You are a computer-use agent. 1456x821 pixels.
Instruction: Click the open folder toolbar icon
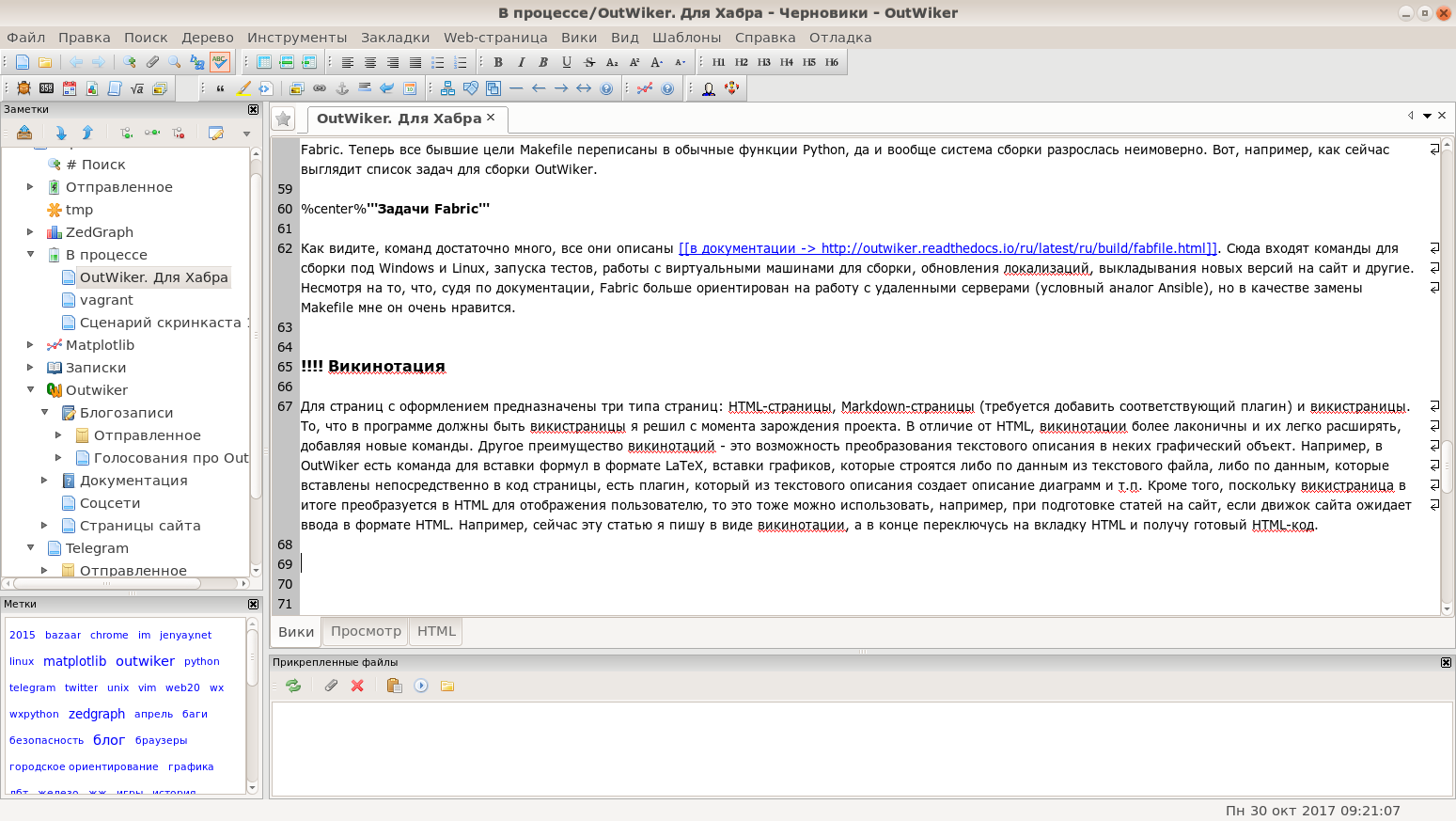coord(45,62)
